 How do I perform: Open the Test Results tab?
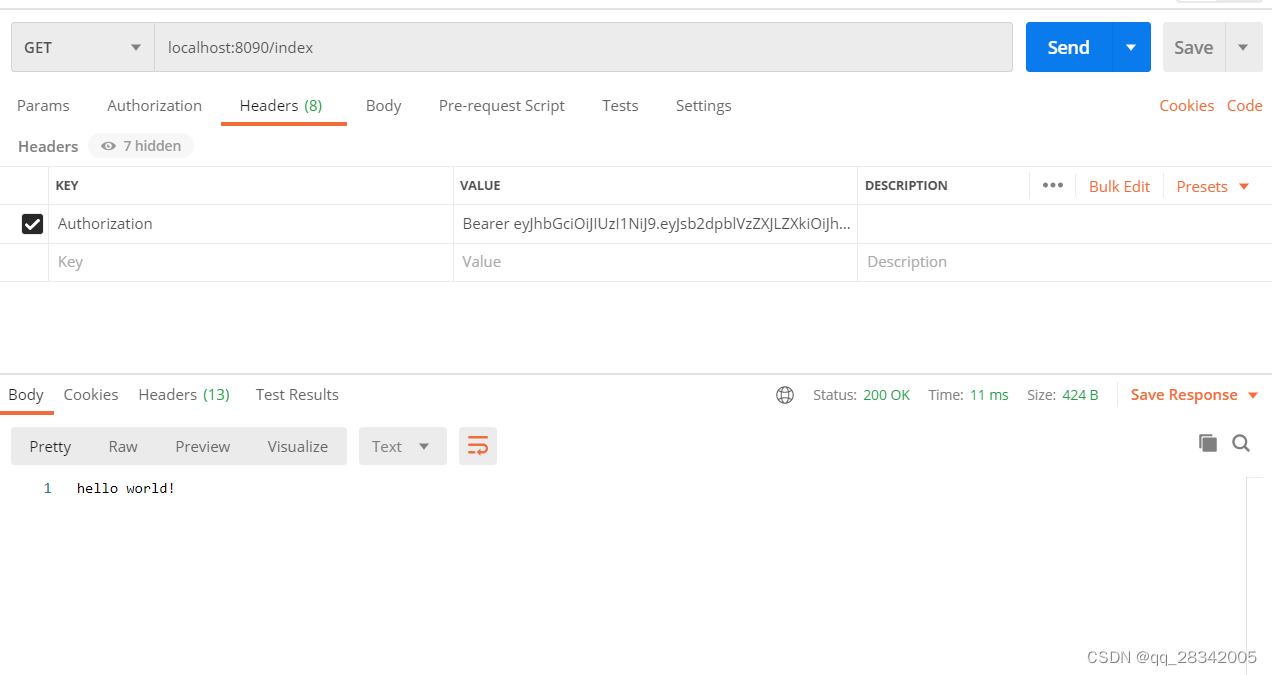pos(297,394)
